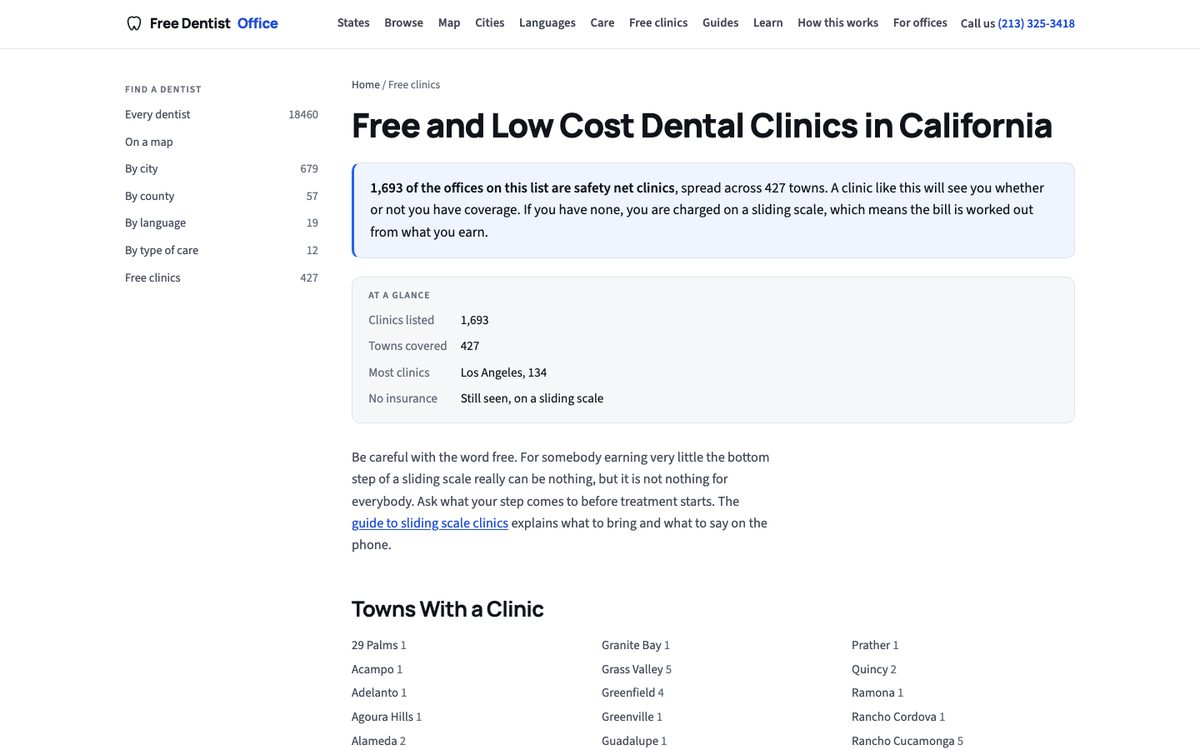Open the Prather town link
This screenshot has height=750, width=1200.
click(x=871, y=645)
